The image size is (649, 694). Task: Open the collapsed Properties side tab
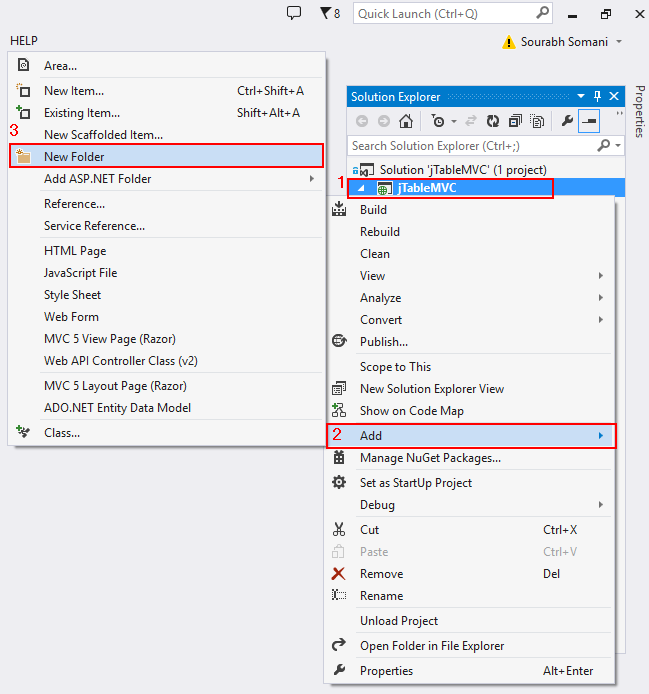pos(640,112)
